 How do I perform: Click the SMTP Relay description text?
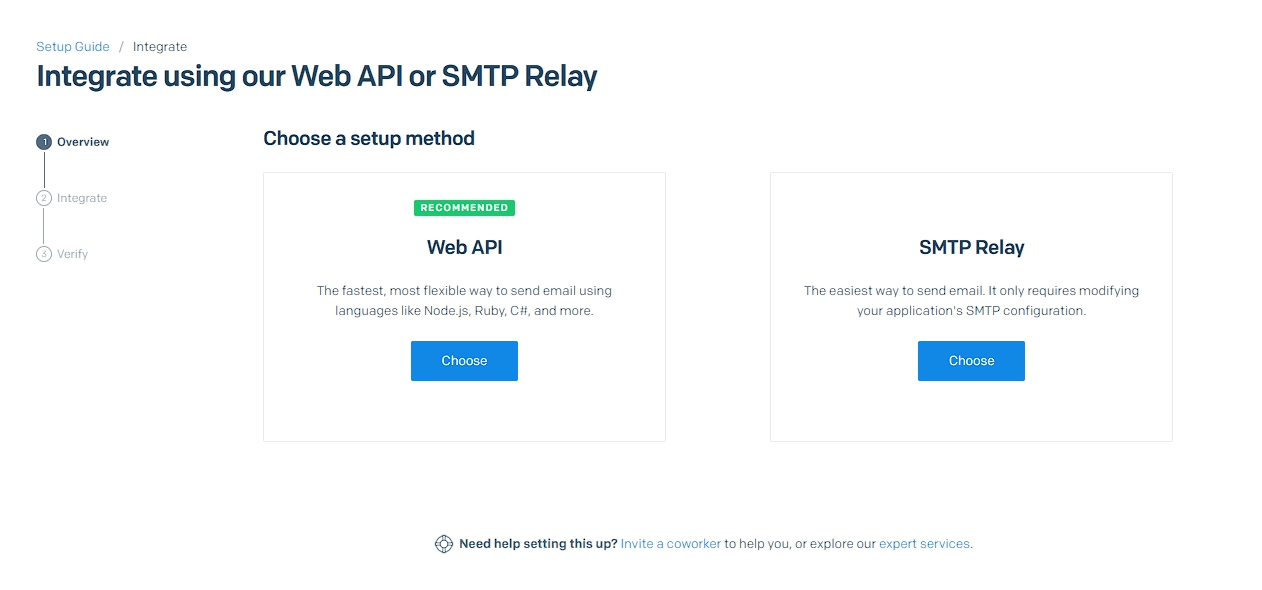coord(971,301)
